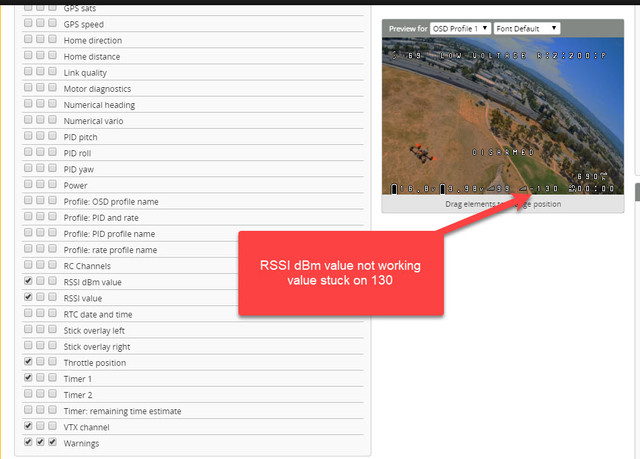This screenshot has height=459, width=640.
Task: Enable profile 2 checkbox for VTX channel
Action: coord(40,426)
